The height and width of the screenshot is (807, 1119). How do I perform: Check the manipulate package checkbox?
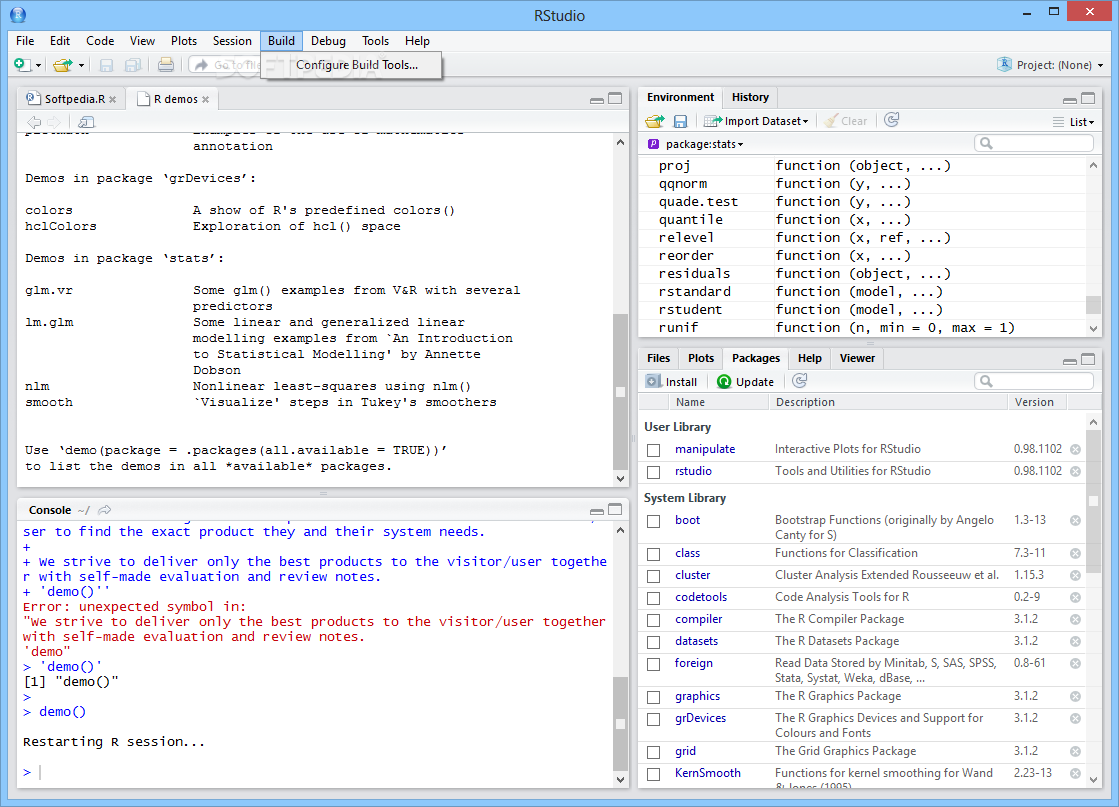coord(654,450)
